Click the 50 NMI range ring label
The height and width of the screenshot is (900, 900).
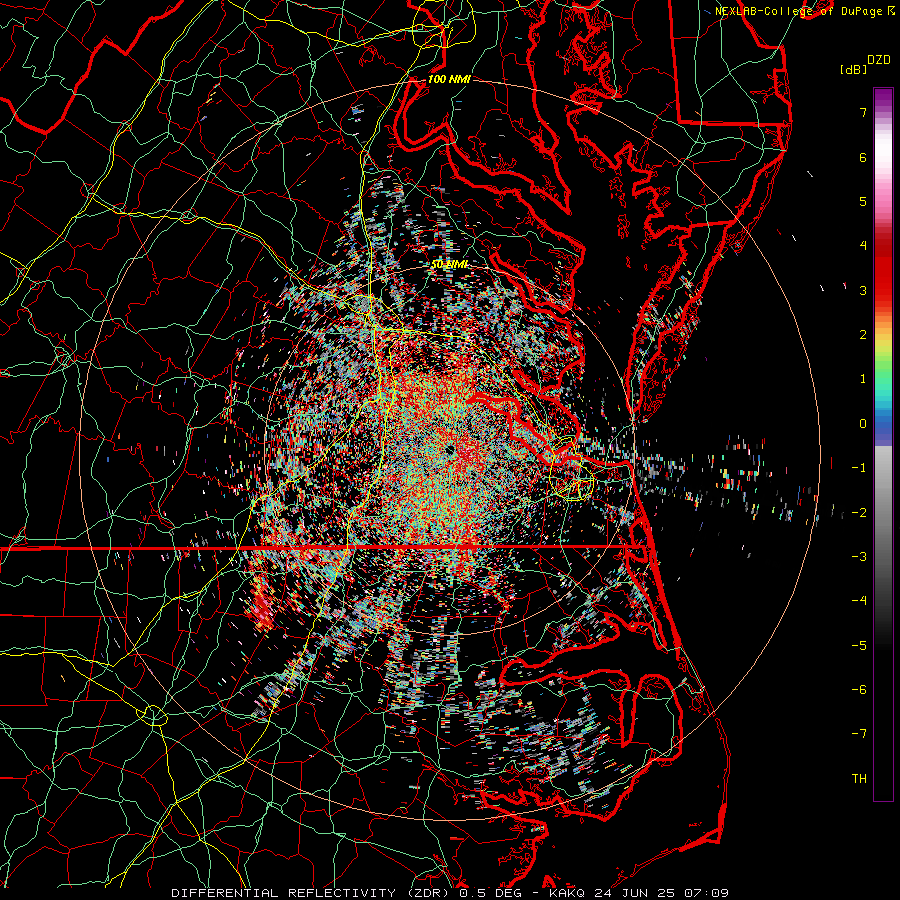[449, 264]
